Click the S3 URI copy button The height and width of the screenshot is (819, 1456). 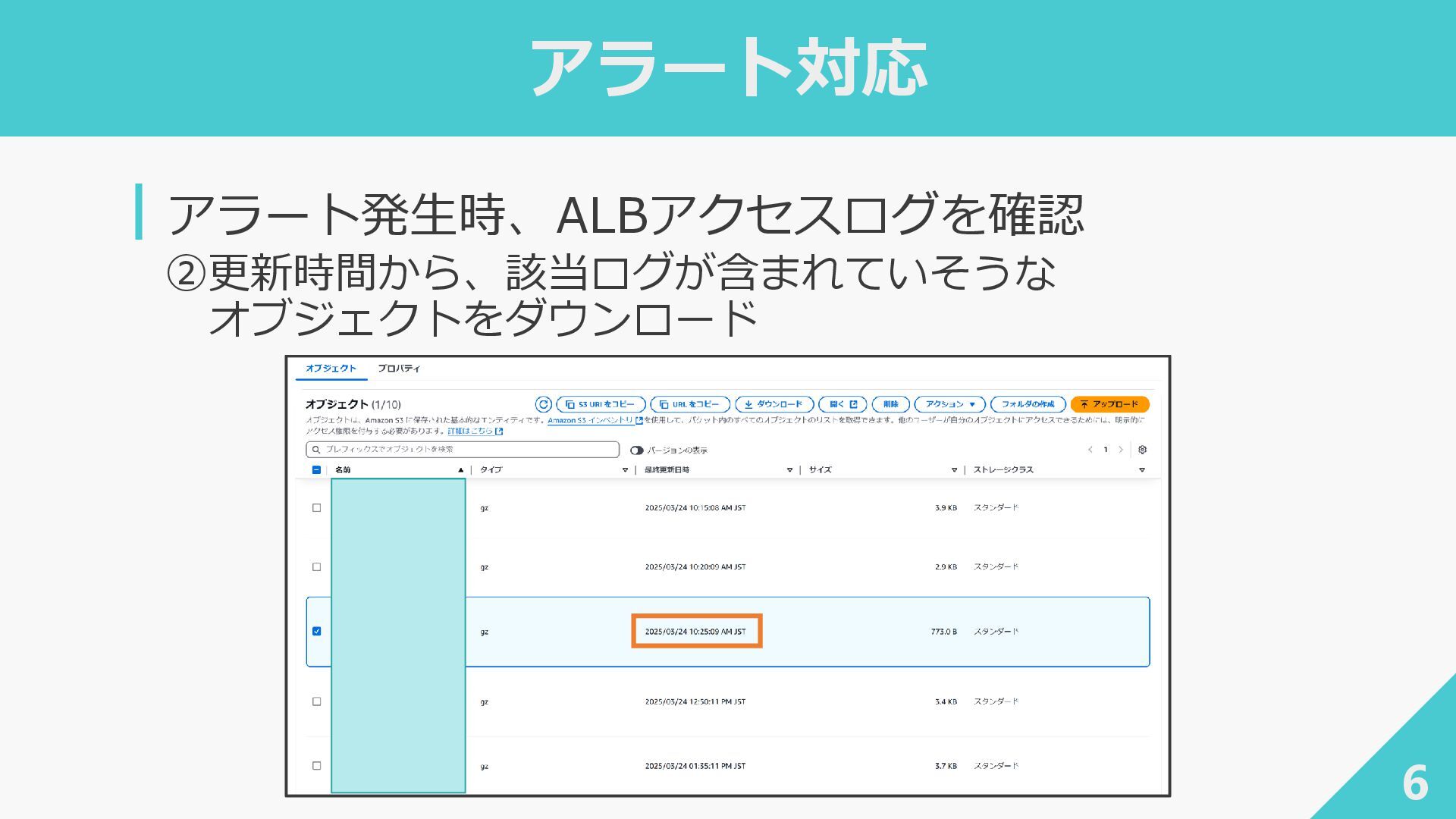point(601,404)
